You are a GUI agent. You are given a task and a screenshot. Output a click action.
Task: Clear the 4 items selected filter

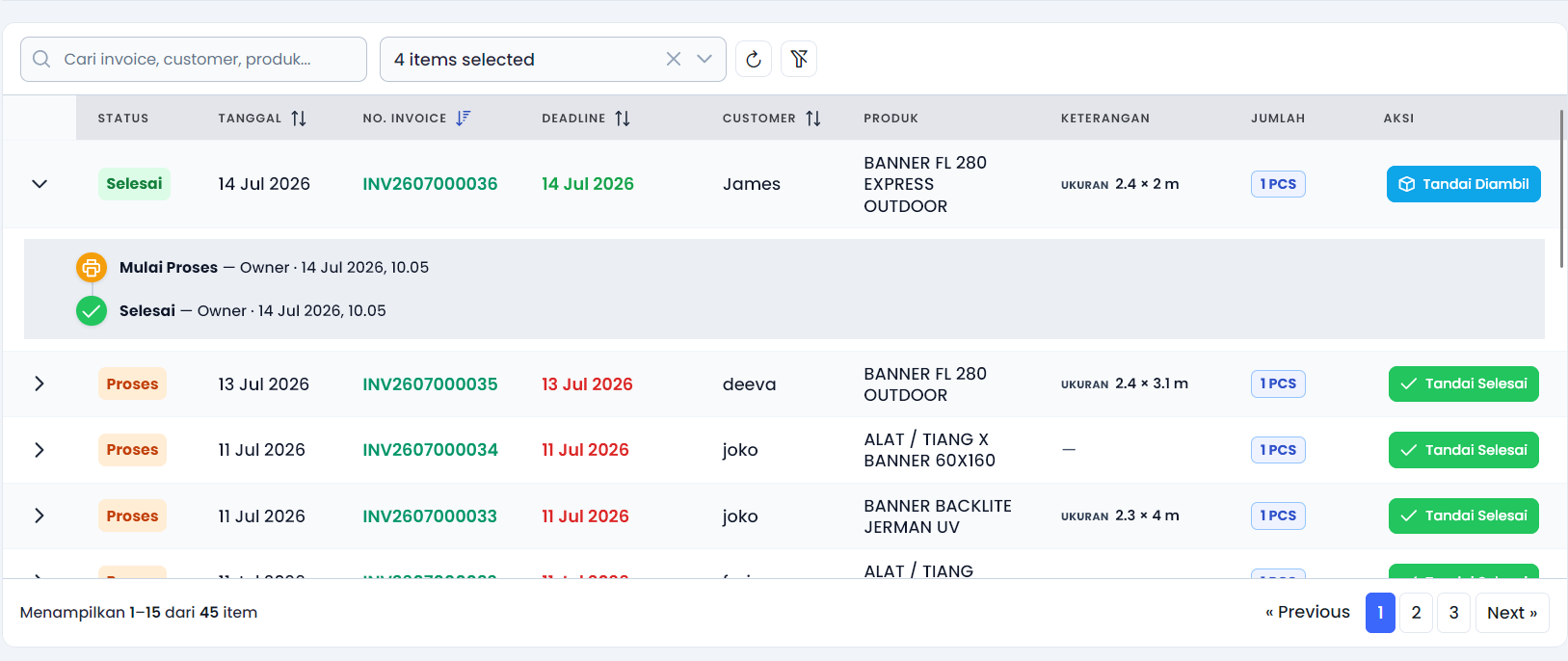[674, 59]
